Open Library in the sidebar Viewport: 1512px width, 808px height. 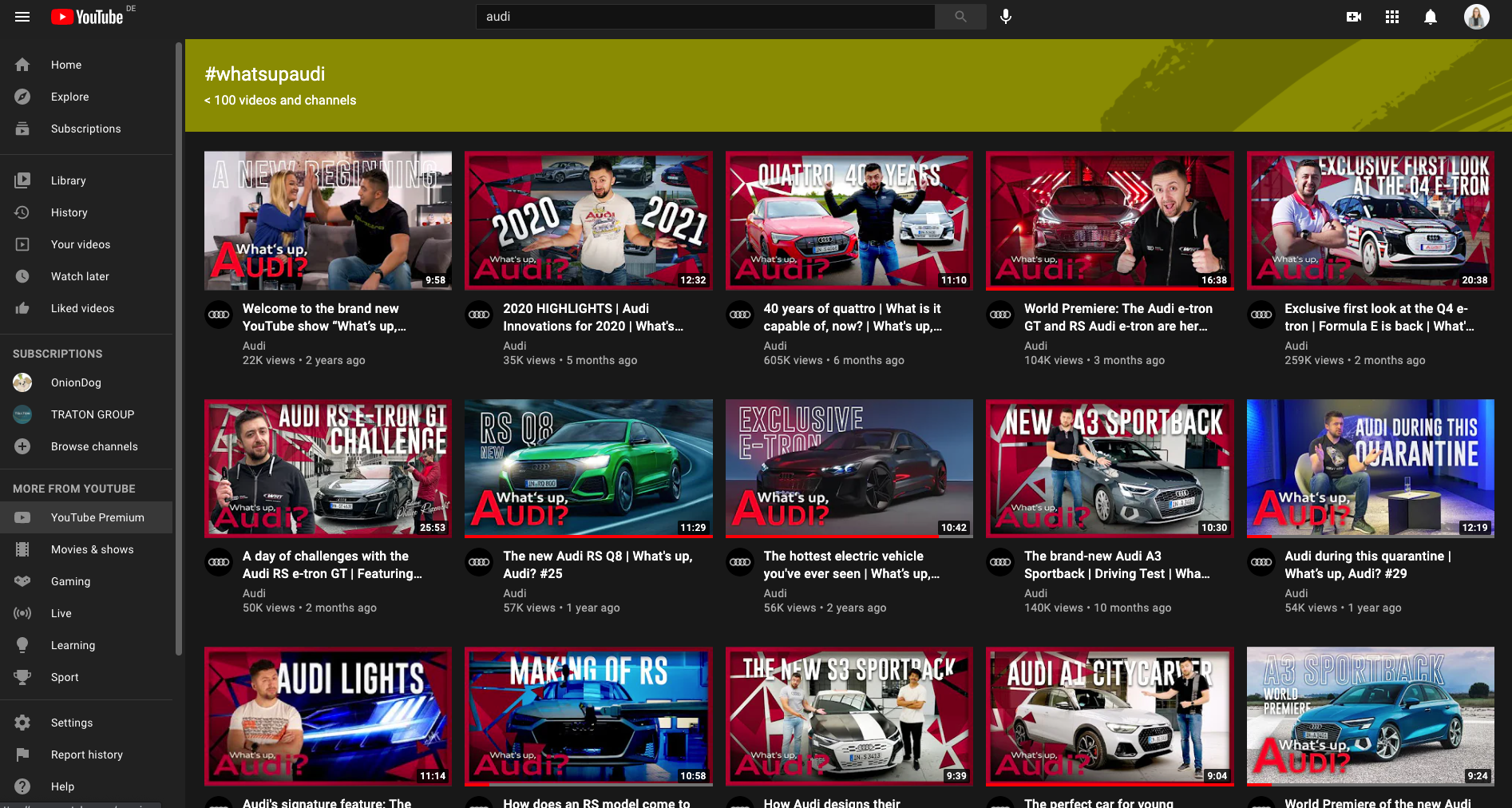pos(86,180)
